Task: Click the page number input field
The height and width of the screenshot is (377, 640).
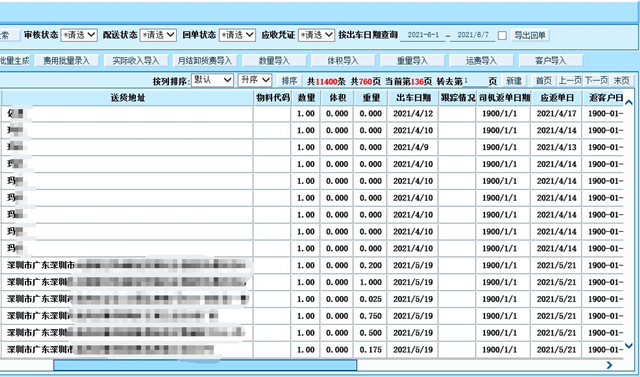Action: (x=475, y=81)
